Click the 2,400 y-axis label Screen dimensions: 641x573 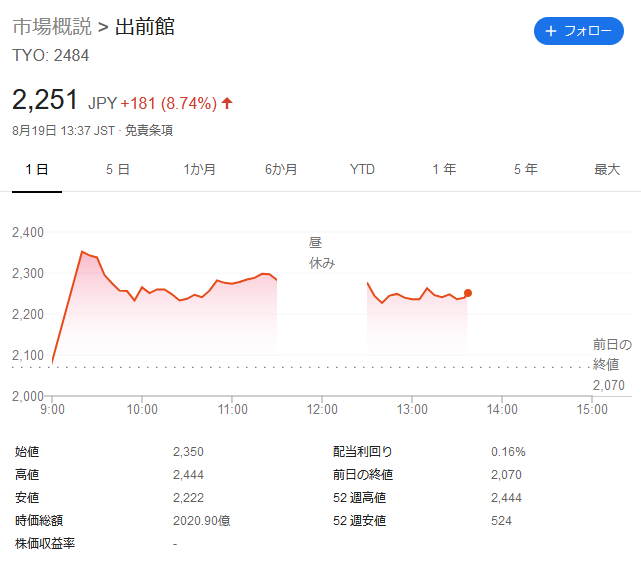coord(28,232)
